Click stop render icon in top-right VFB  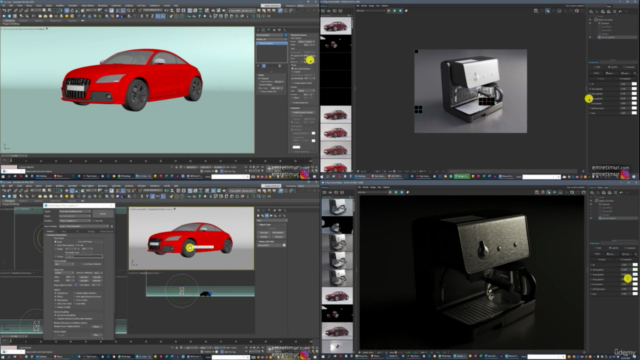[x=577, y=11]
